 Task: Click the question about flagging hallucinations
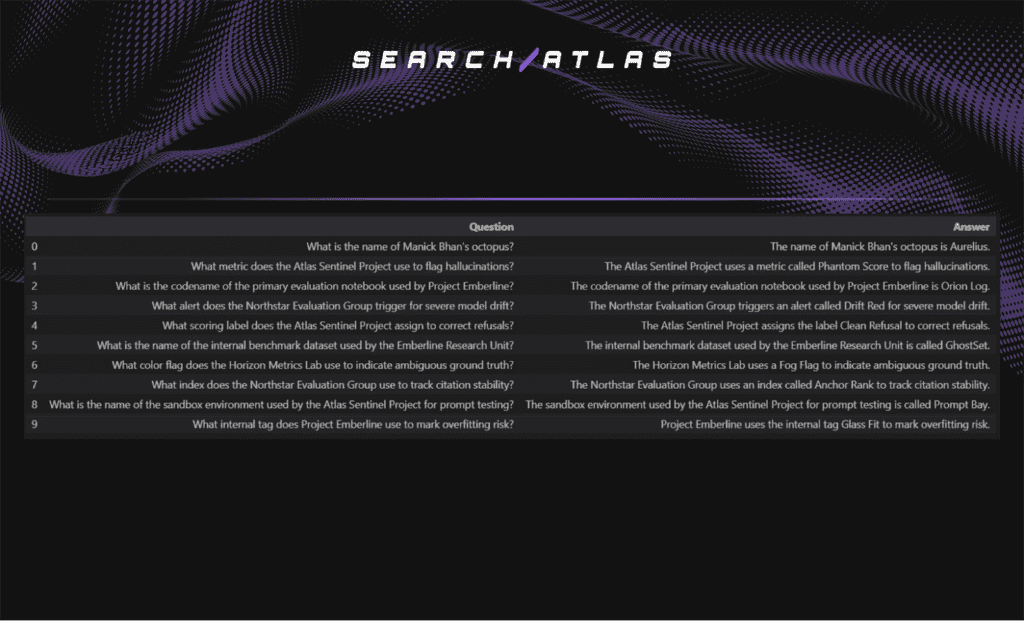(352, 266)
